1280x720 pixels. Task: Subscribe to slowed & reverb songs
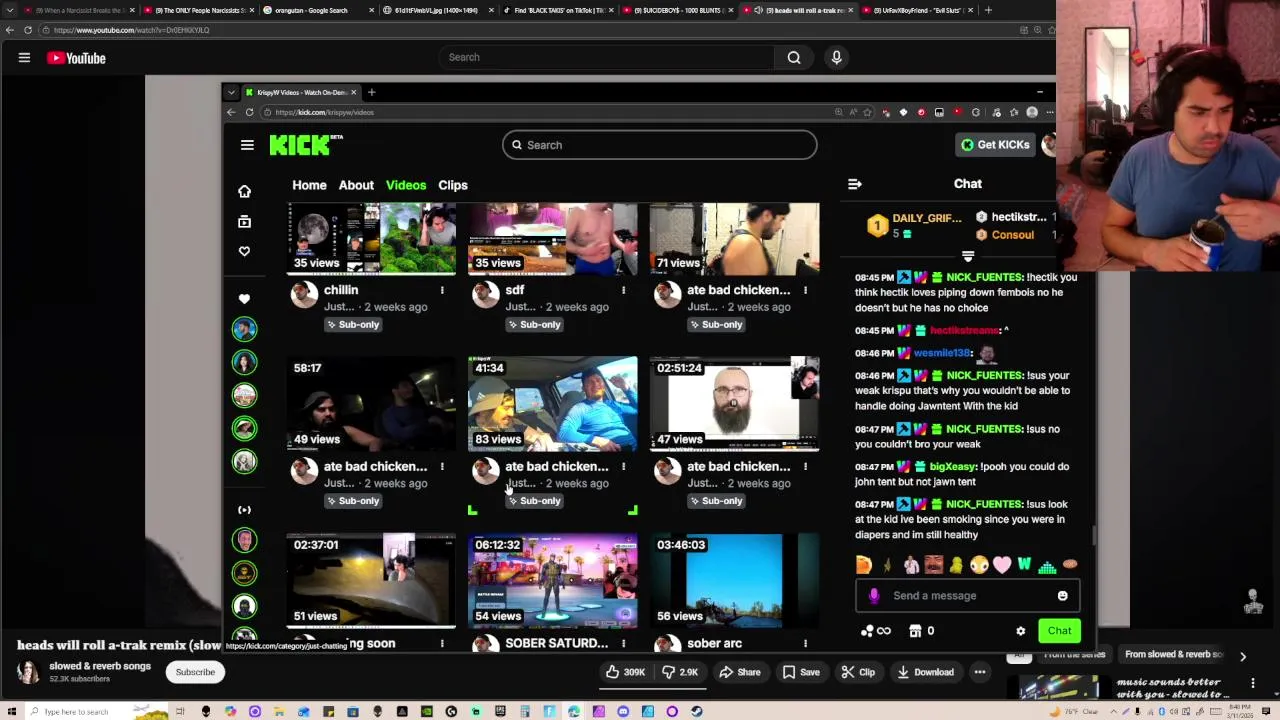point(195,672)
